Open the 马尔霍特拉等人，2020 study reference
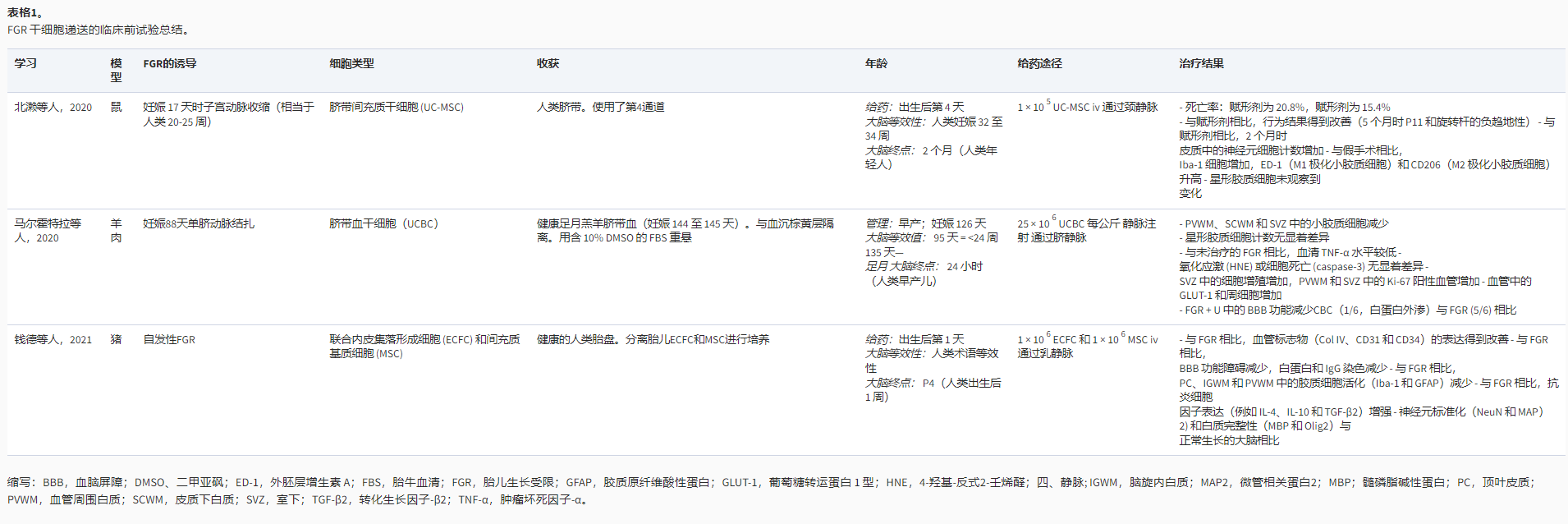1568x524 pixels. coord(48,231)
